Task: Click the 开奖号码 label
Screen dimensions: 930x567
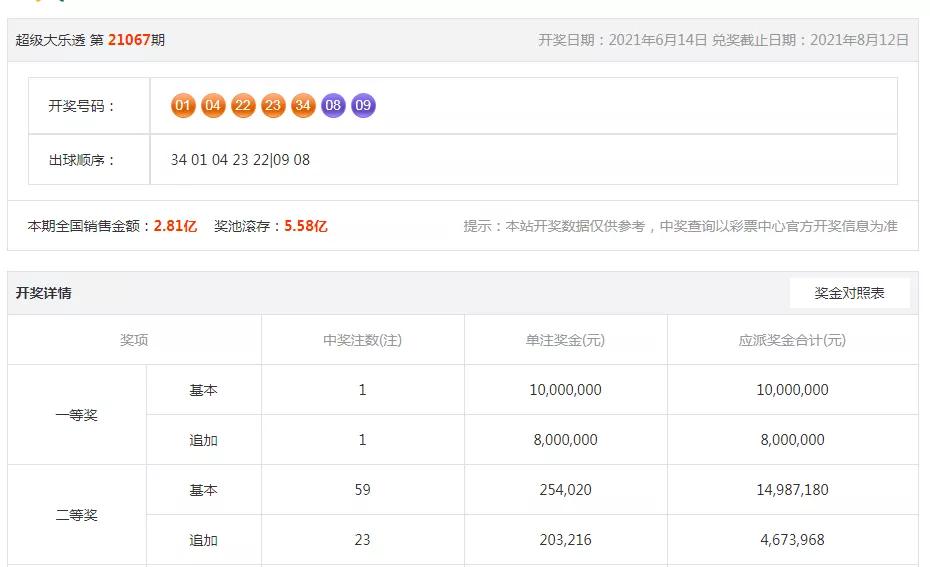Action: coord(81,106)
